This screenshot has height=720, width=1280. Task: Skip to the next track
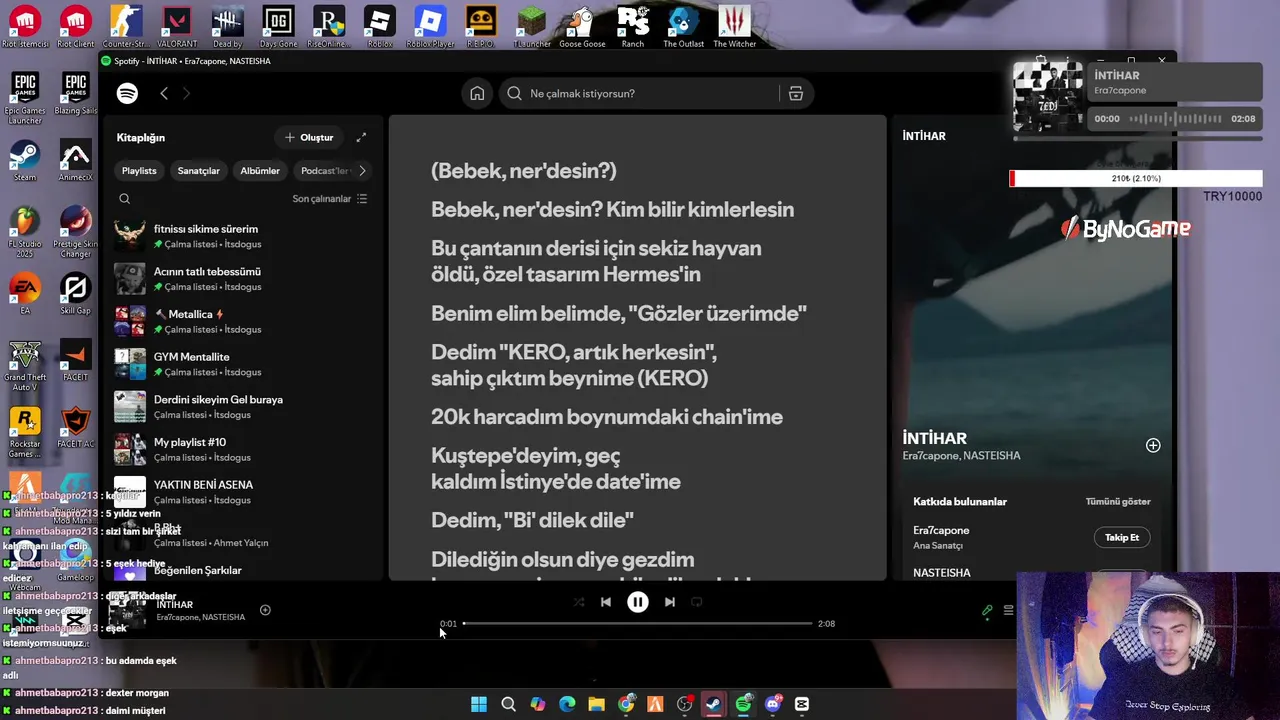(x=670, y=602)
